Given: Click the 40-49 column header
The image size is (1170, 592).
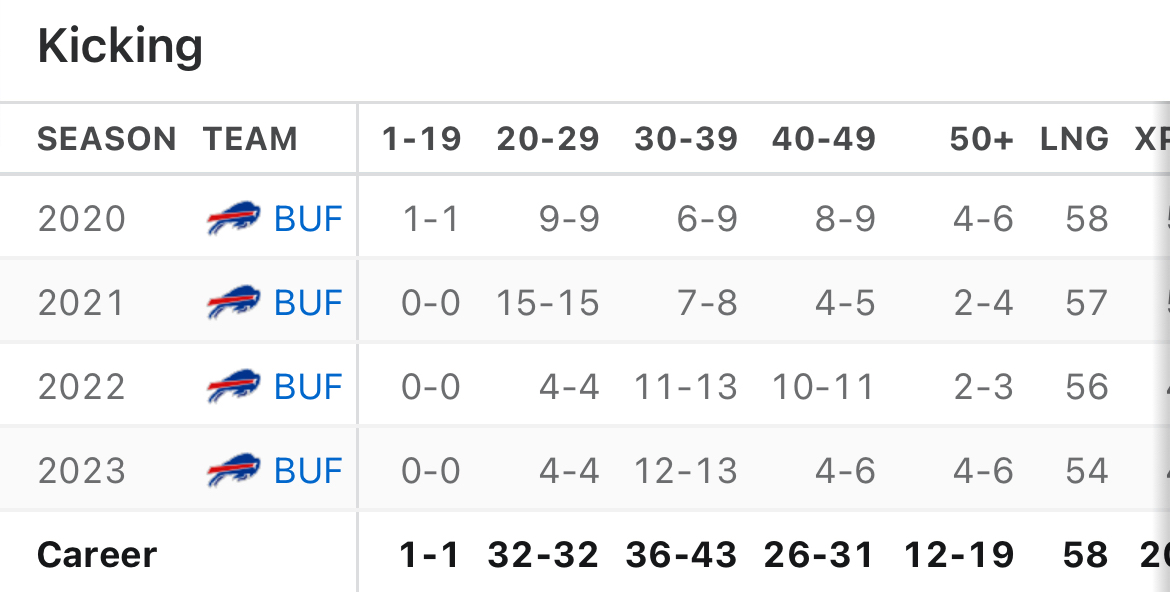Looking at the screenshot, I should tap(824, 139).
